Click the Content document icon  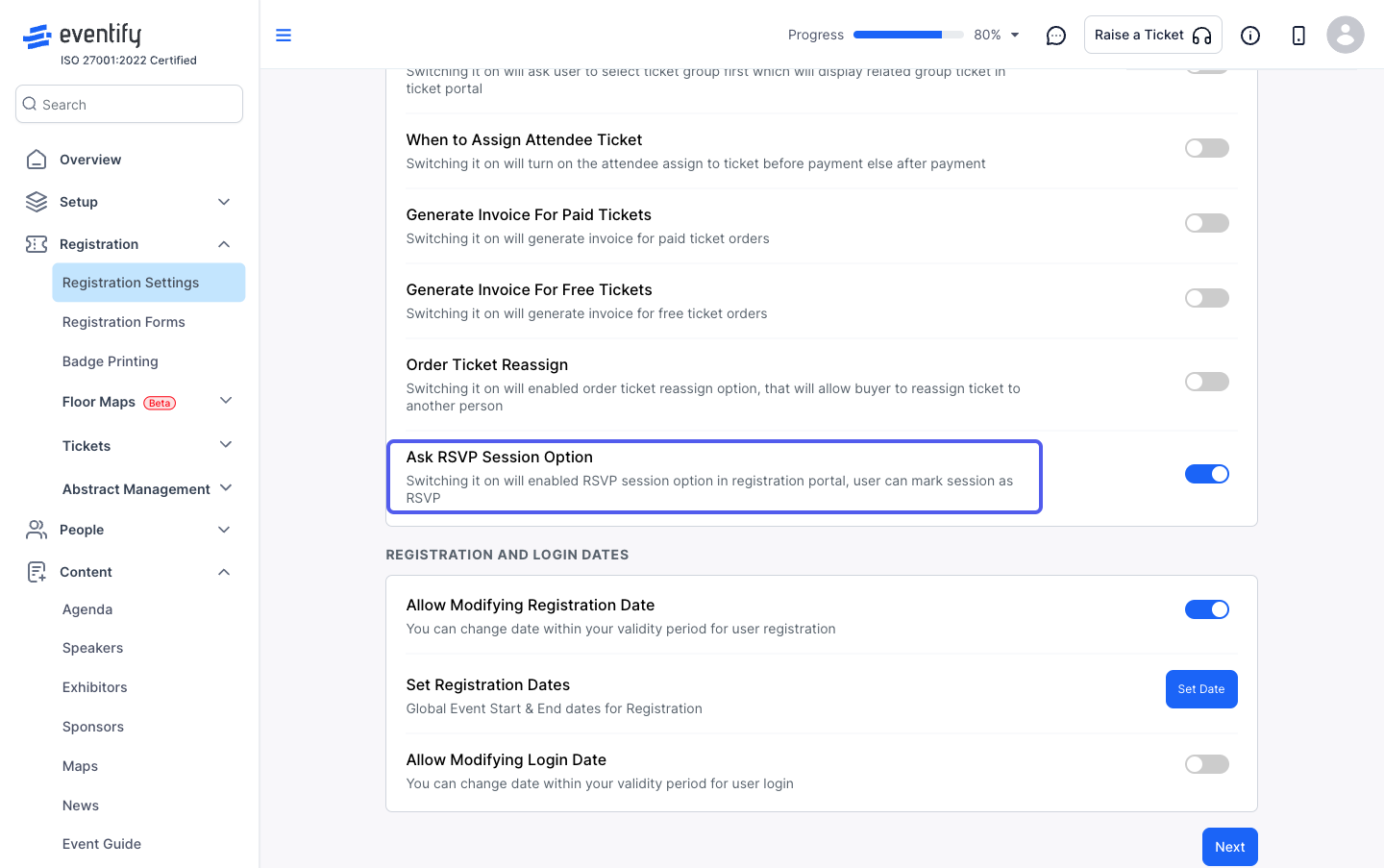[x=37, y=572]
